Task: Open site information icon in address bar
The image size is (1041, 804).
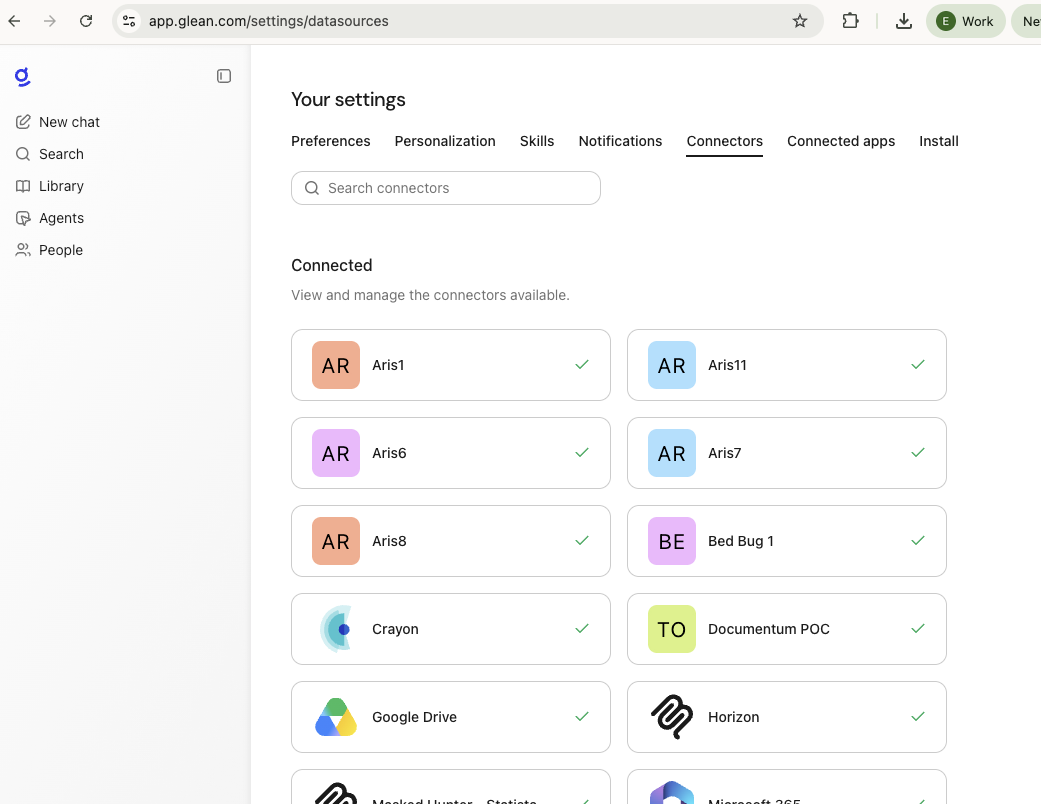Action: pos(129,21)
